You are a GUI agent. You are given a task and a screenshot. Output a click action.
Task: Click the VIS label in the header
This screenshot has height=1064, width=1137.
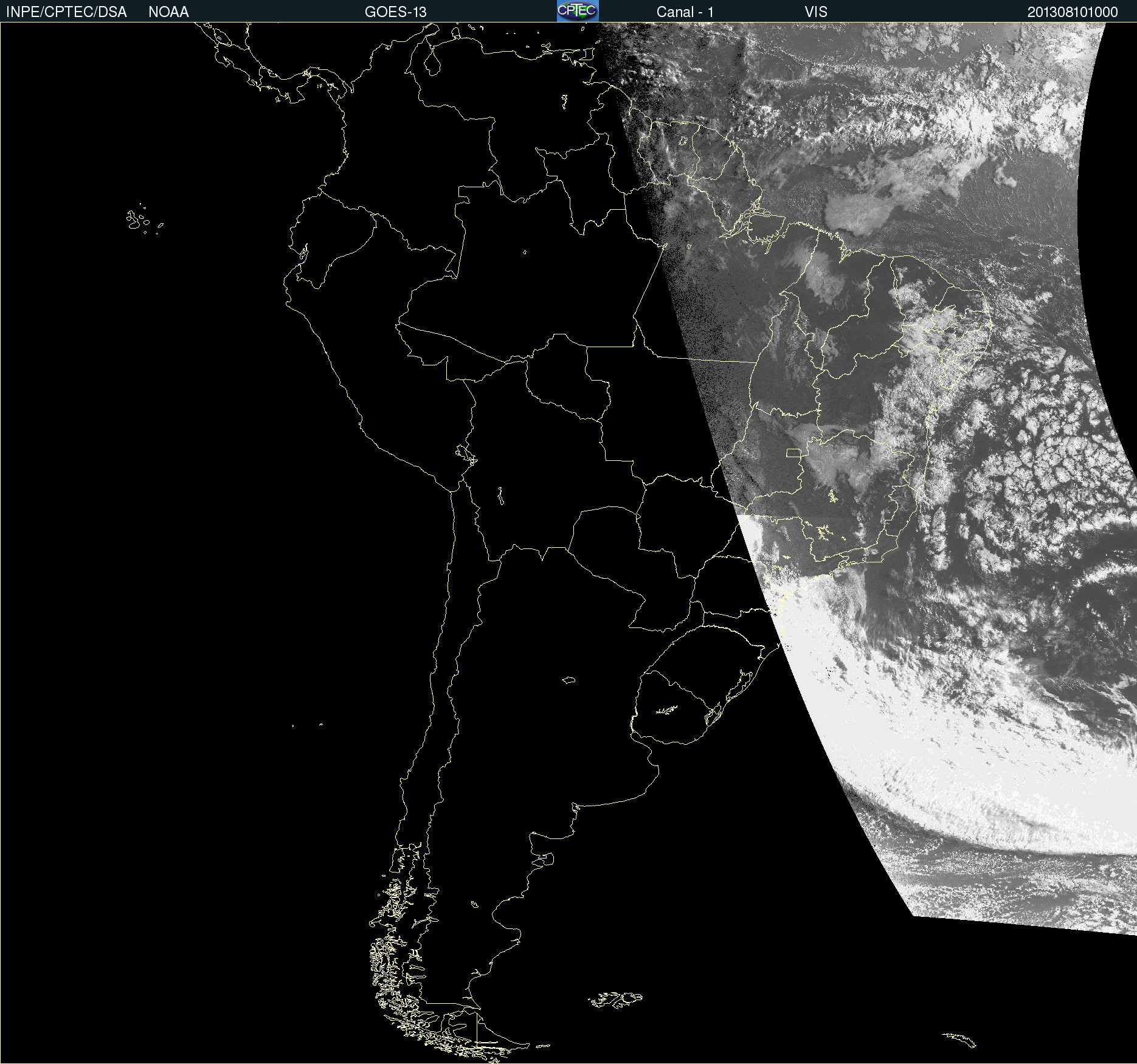(816, 12)
